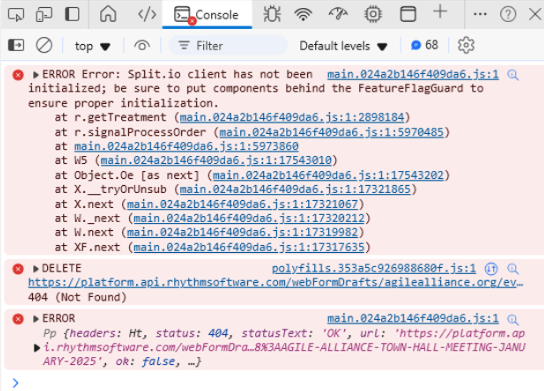544x391 pixels.
Task: Open the W.next stack frame link
Action: (242, 232)
